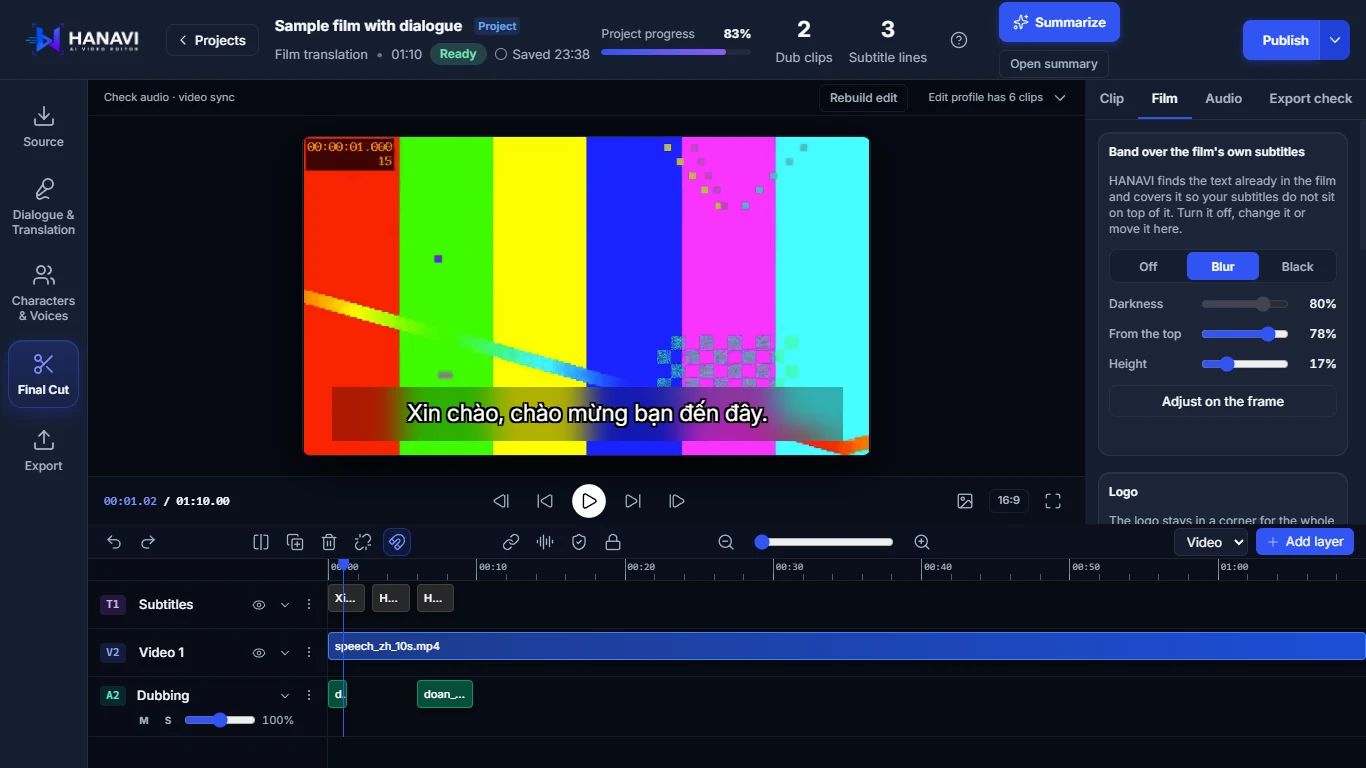This screenshot has height=768, width=1366.
Task: Switch to the Clip tab
Action: (x=1112, y=98)
